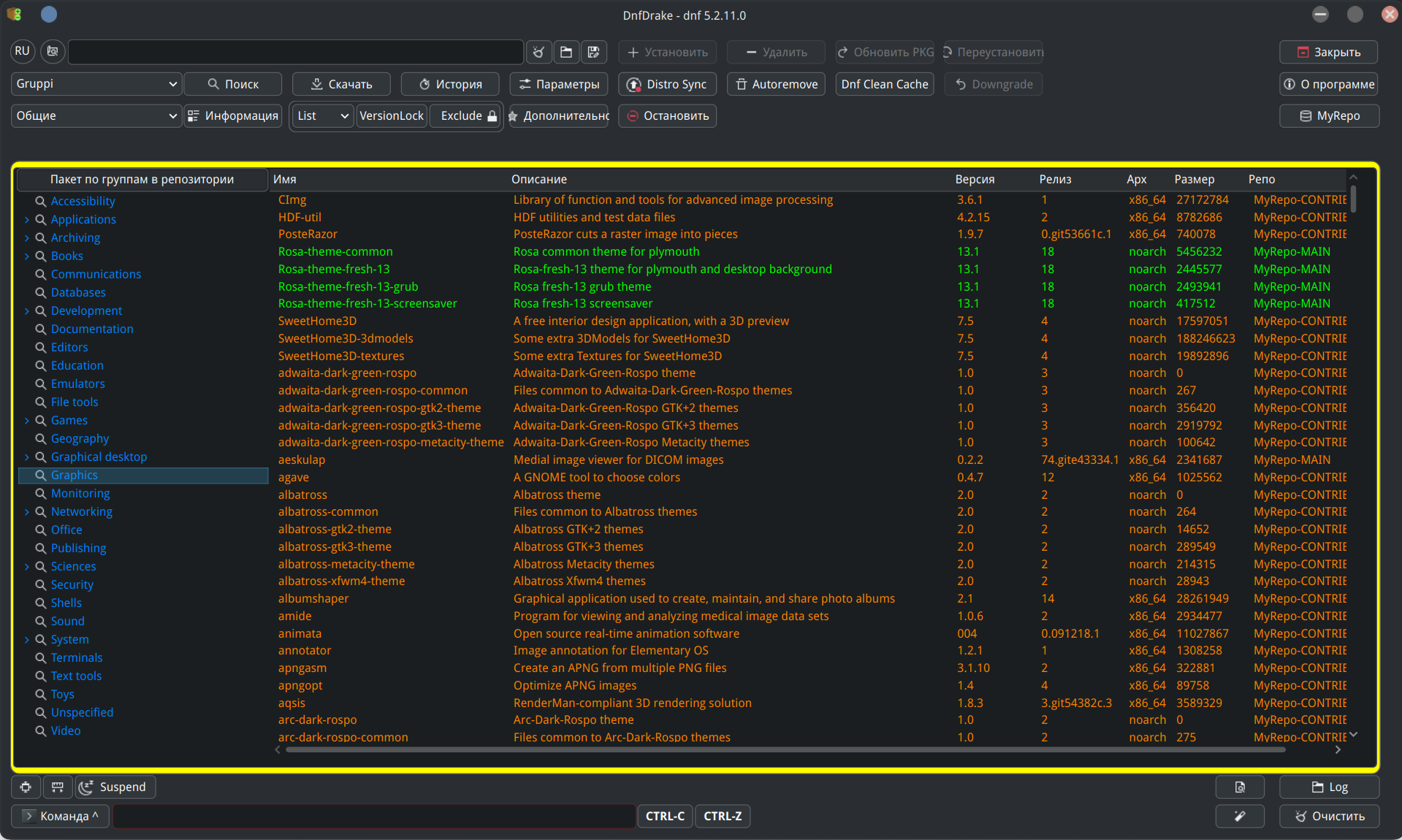
Task: Click the wrench tool icon button
Action: [1240, 816]
